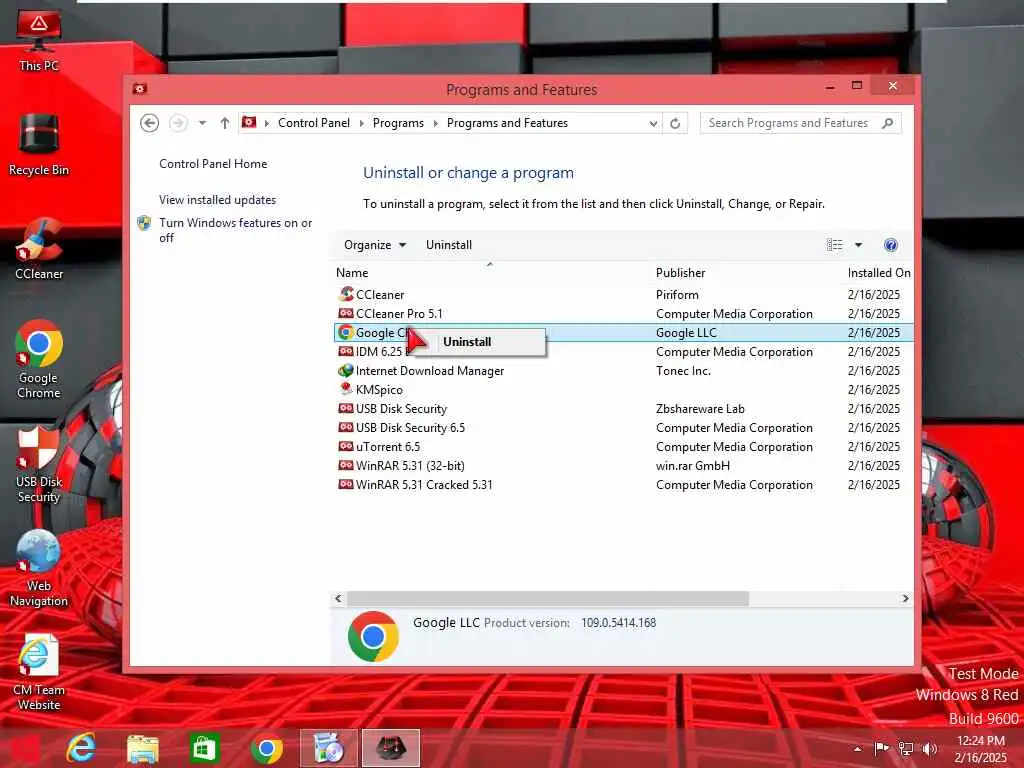Navigate to Control Panel breadcrumb
Image resolution: width=1024 pixels, height=768 pixels.
coord(313,123)
